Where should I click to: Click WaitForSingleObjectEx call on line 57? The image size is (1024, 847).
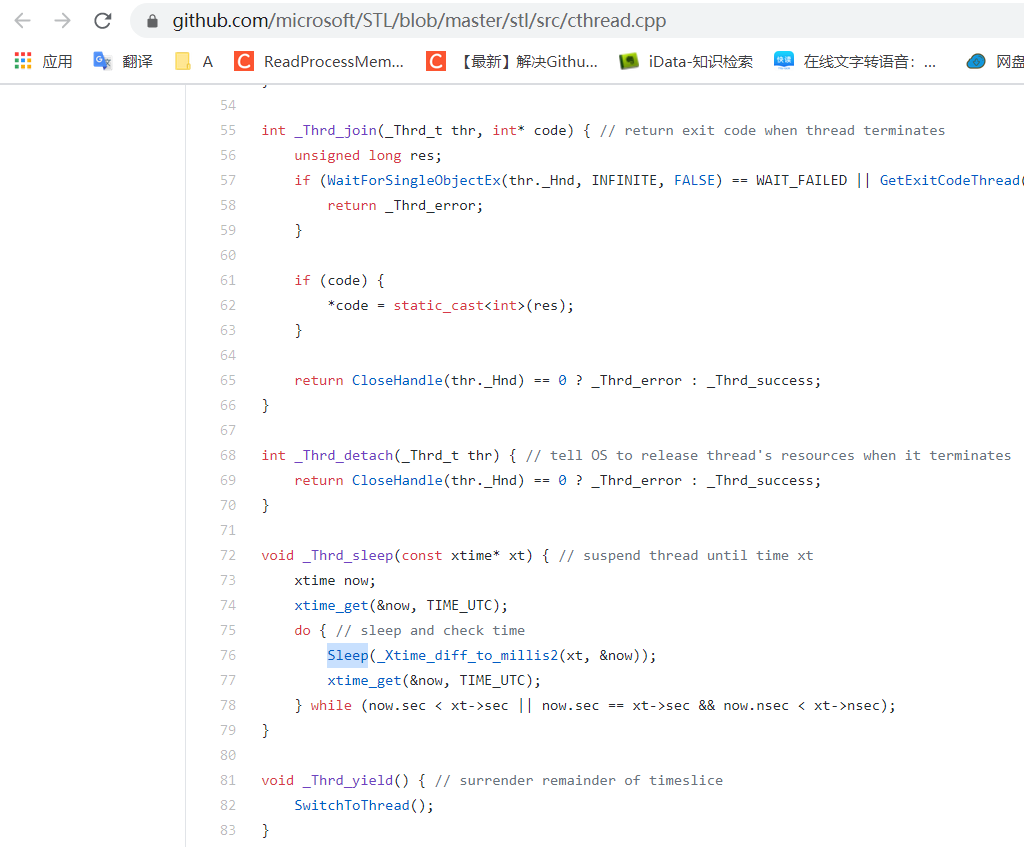pos(414,180)
